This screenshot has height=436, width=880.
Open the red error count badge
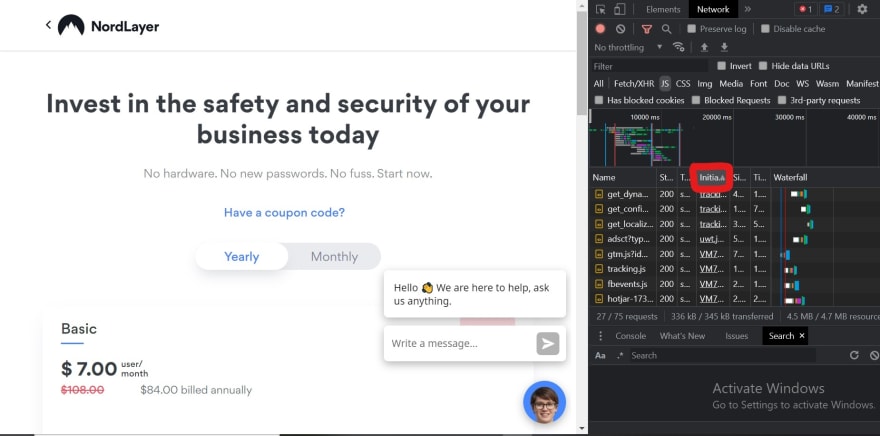coord(805,10)
